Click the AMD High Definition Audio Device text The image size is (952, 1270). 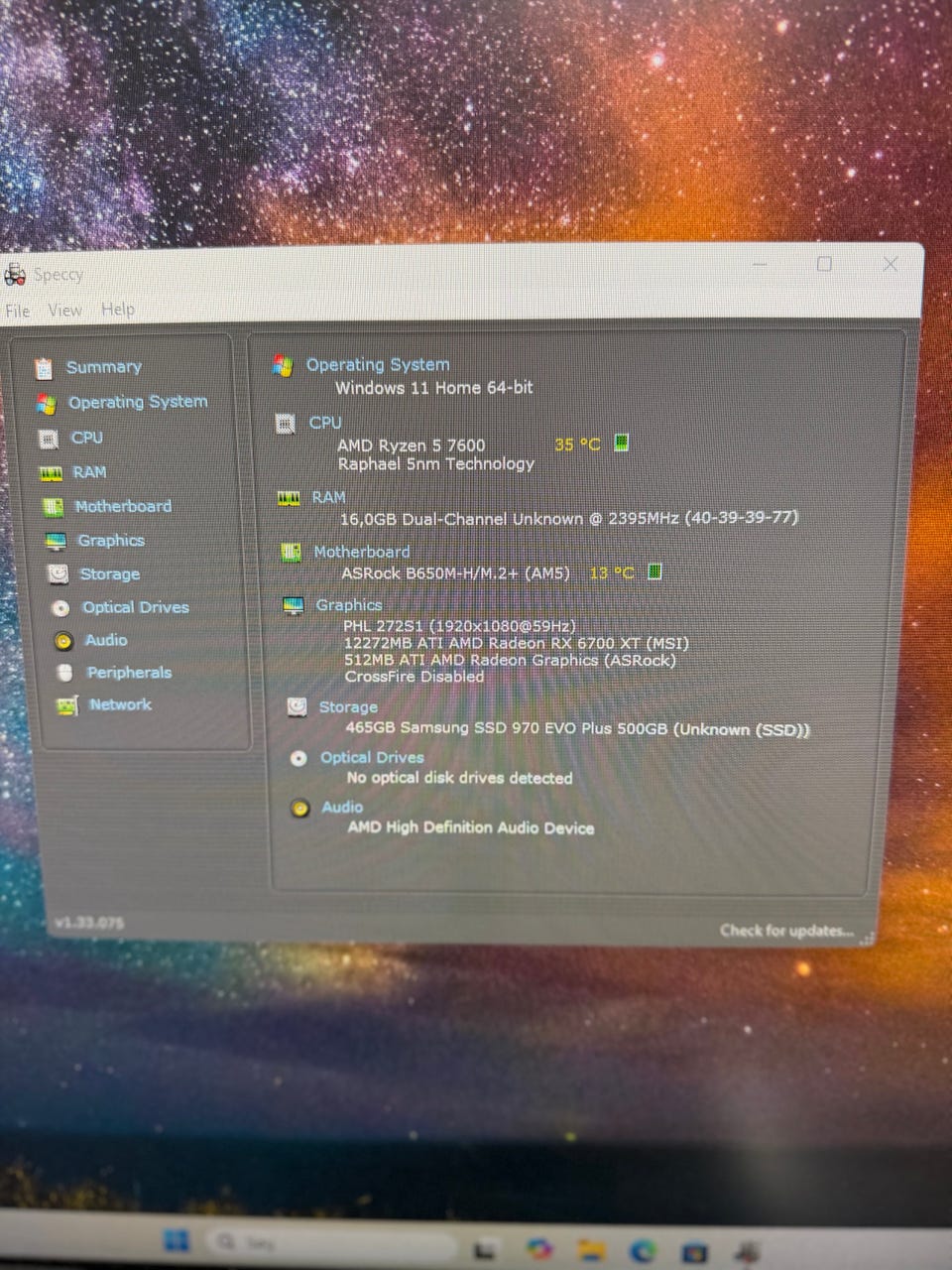[x=471, y=827]
